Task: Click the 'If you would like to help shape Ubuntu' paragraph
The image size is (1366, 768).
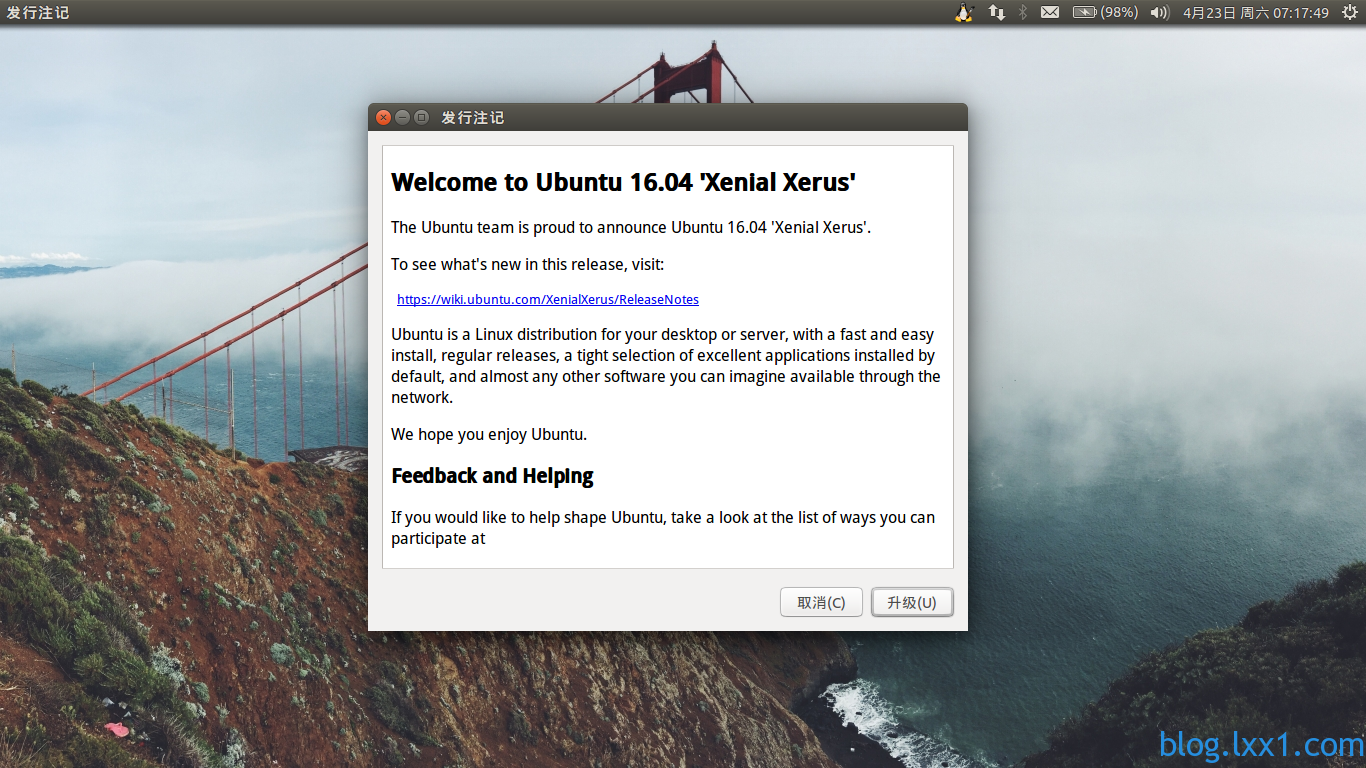Action: (x=663, y=528)
